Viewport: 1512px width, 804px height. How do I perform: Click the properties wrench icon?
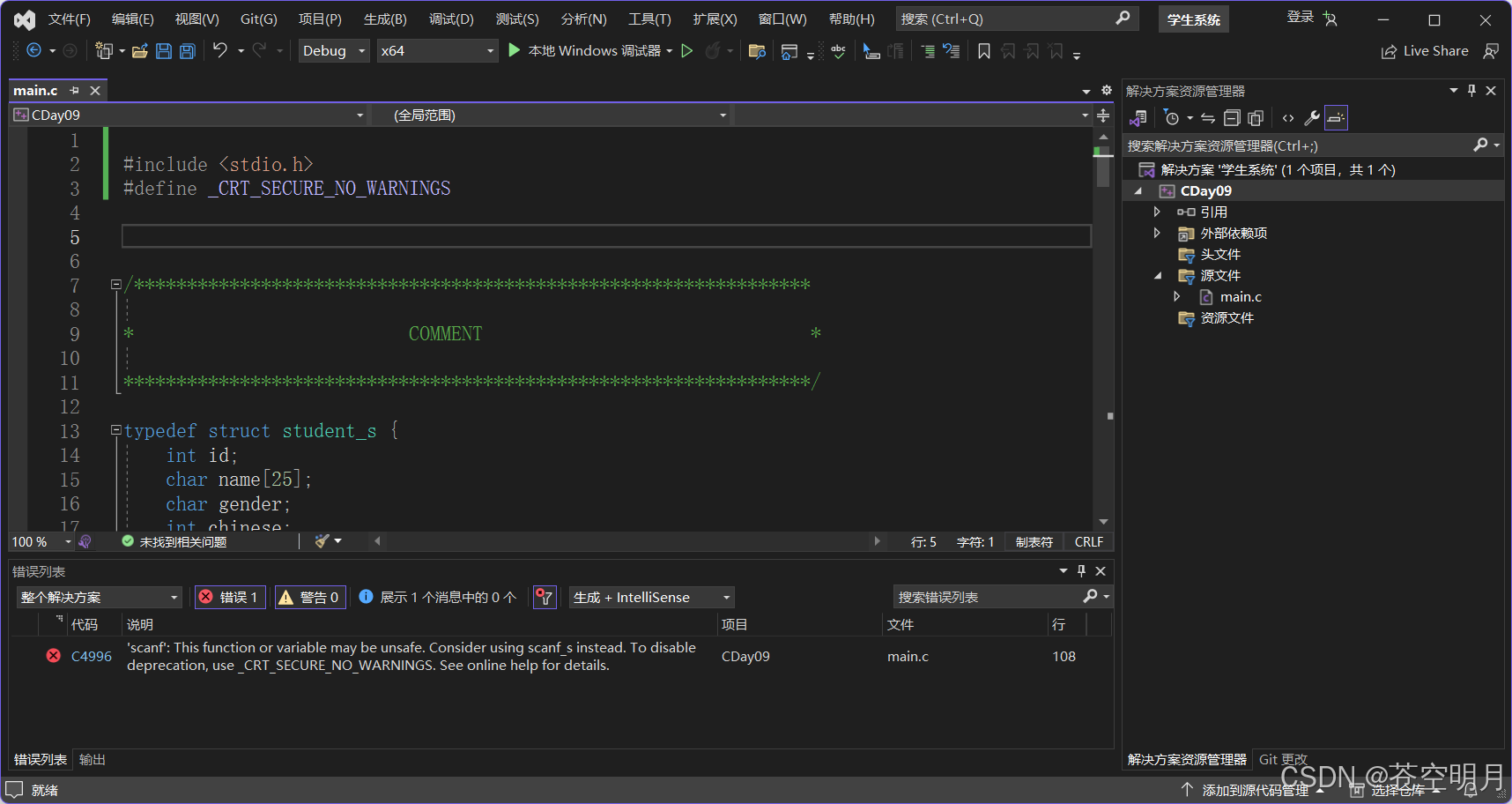coord(1312,117)
